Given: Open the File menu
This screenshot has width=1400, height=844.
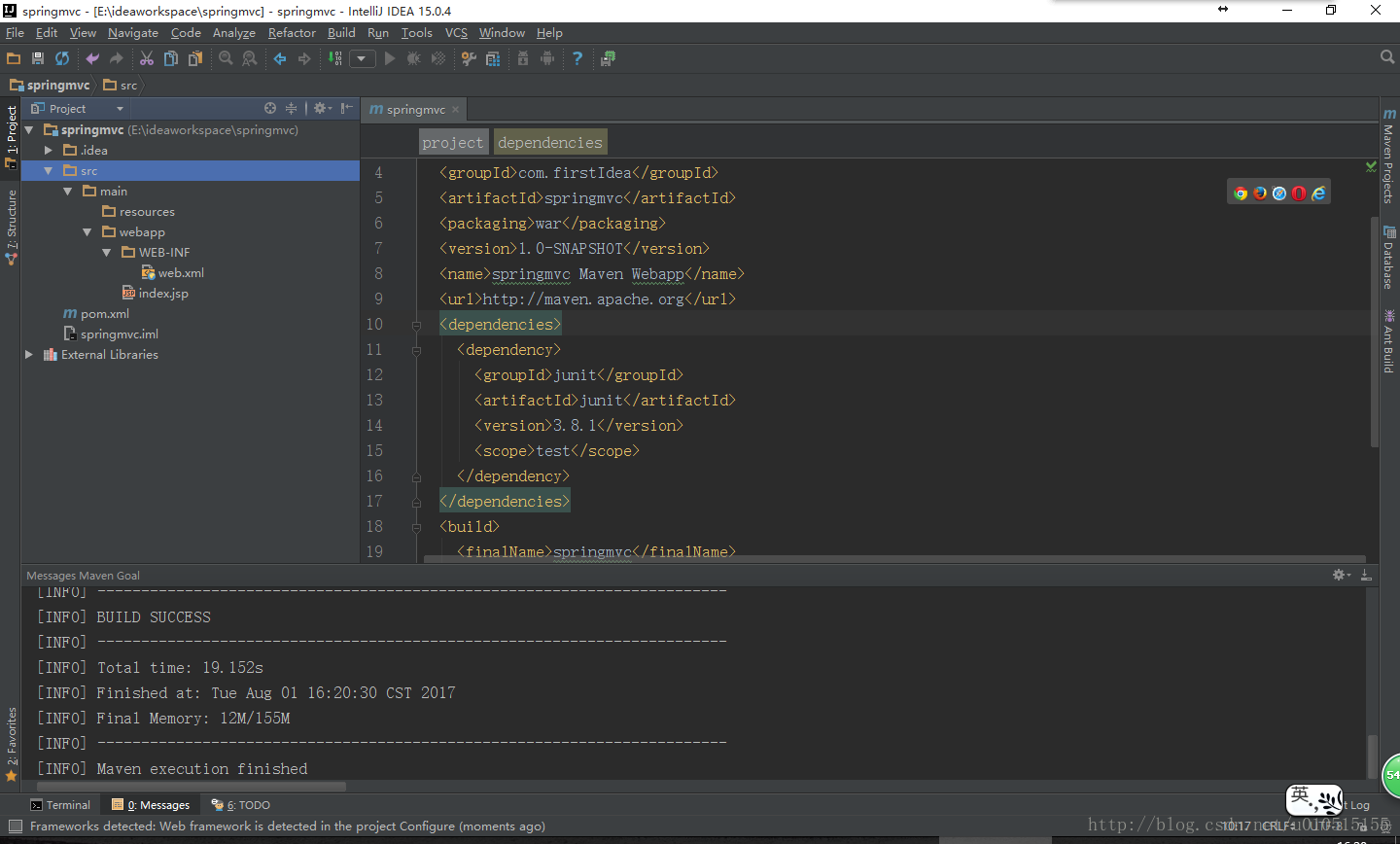Looking at the screenshot, I should (15, 32).
